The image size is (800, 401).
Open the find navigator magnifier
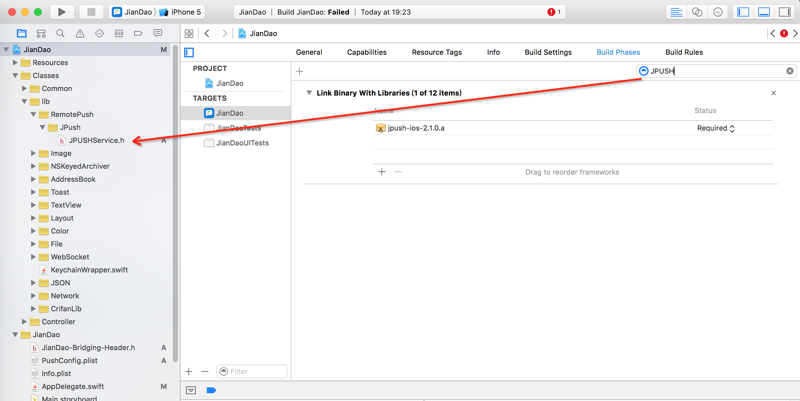(x=61, y=34)
